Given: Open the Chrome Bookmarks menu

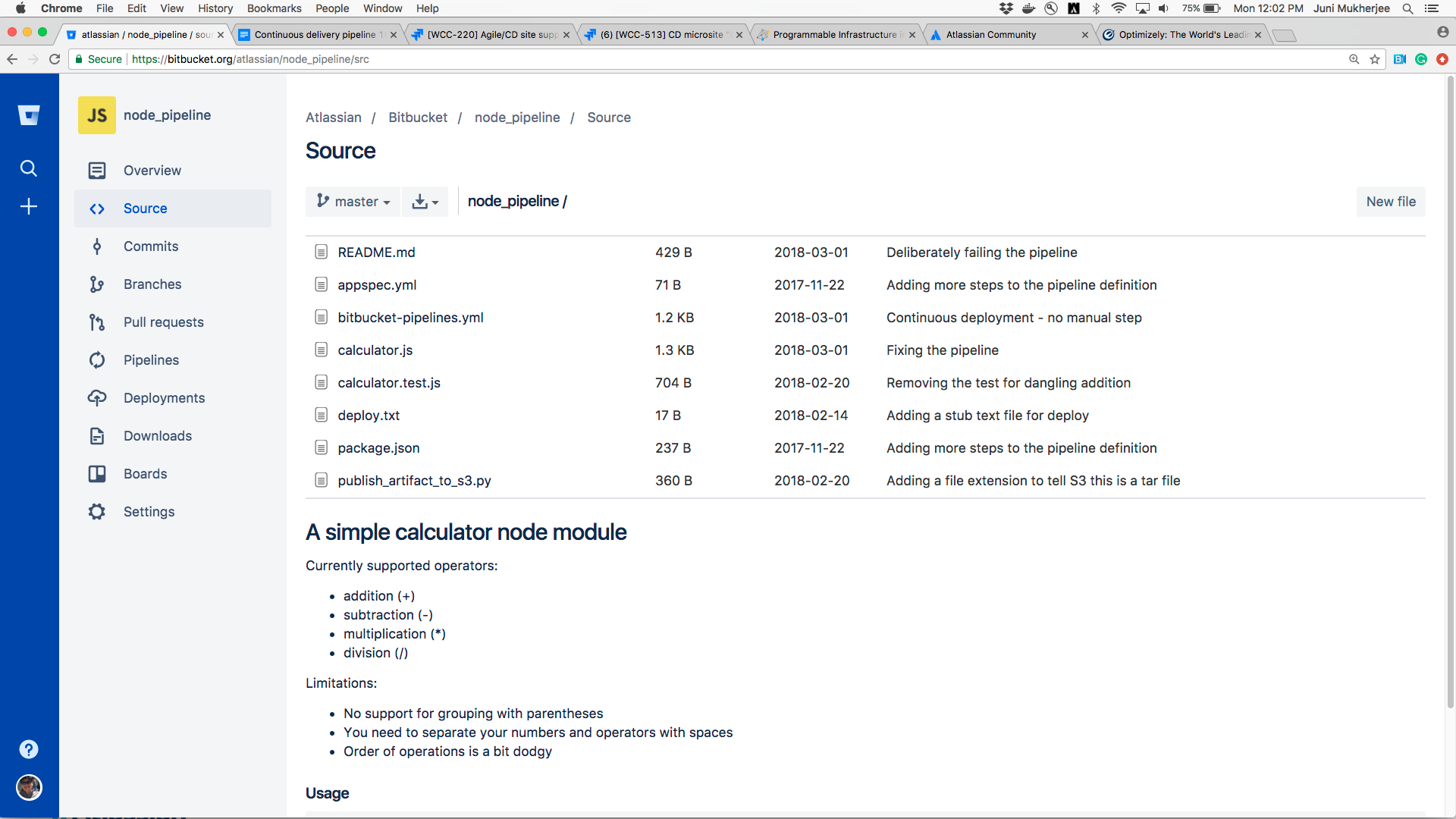Looking at the screenshot, I should [x=274, y=8].
